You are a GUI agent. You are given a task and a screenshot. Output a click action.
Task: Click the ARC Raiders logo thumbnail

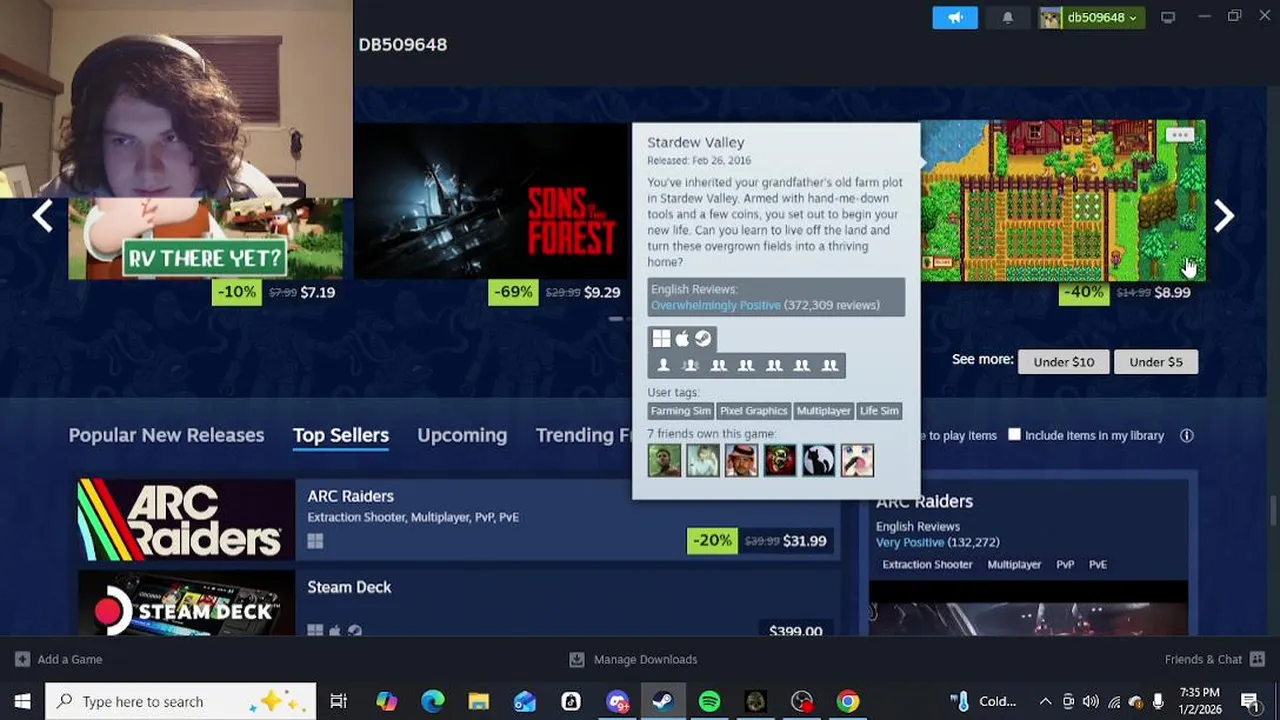[186, 518]
